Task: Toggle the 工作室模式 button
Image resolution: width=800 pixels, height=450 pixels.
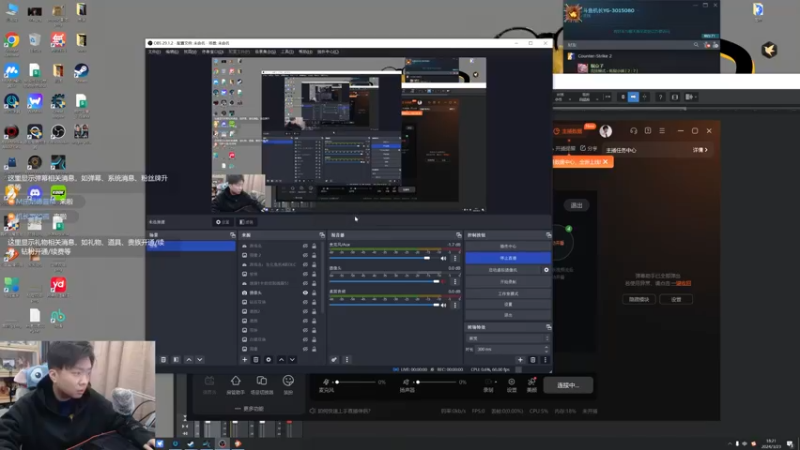Action: click(508, 293)
